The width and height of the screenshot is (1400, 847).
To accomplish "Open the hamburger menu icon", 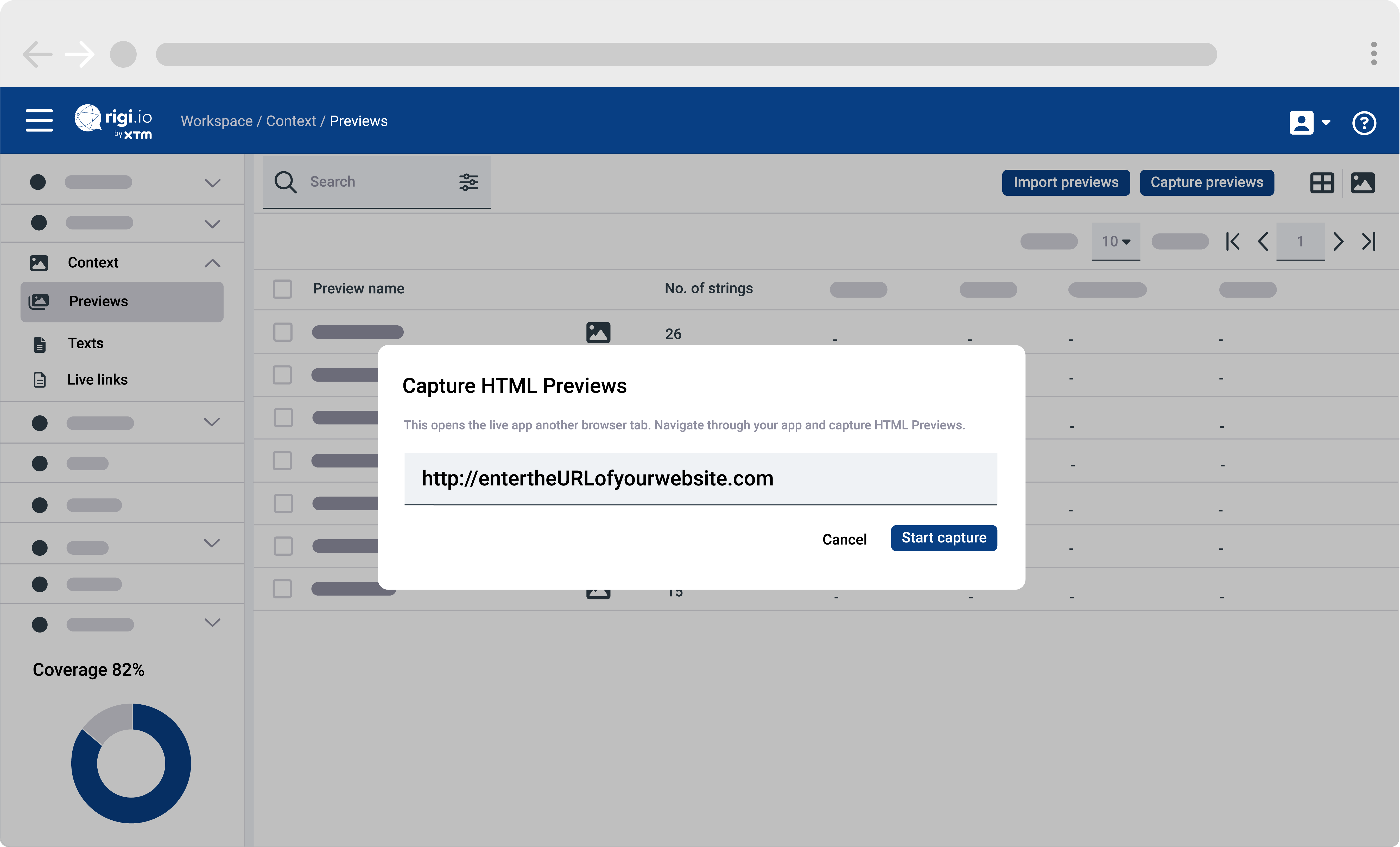I will (39, 121).
